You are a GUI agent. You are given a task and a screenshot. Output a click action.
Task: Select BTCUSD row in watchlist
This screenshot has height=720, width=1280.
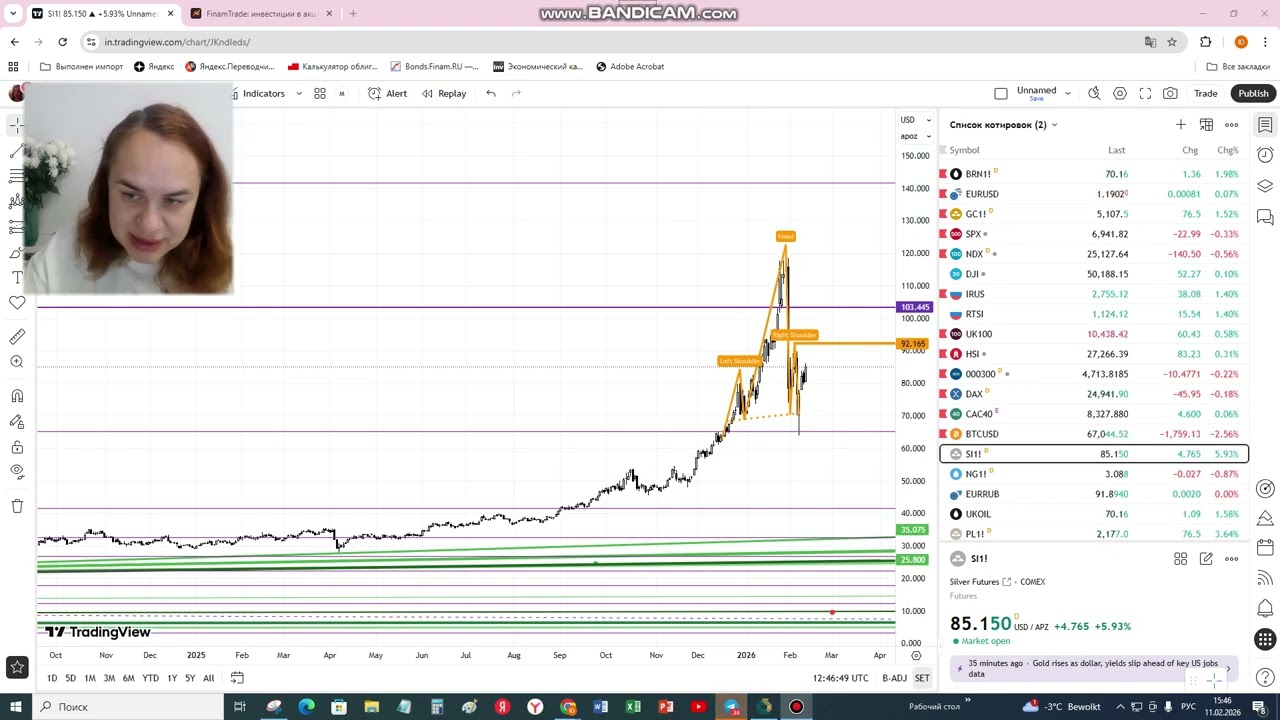1094,434
